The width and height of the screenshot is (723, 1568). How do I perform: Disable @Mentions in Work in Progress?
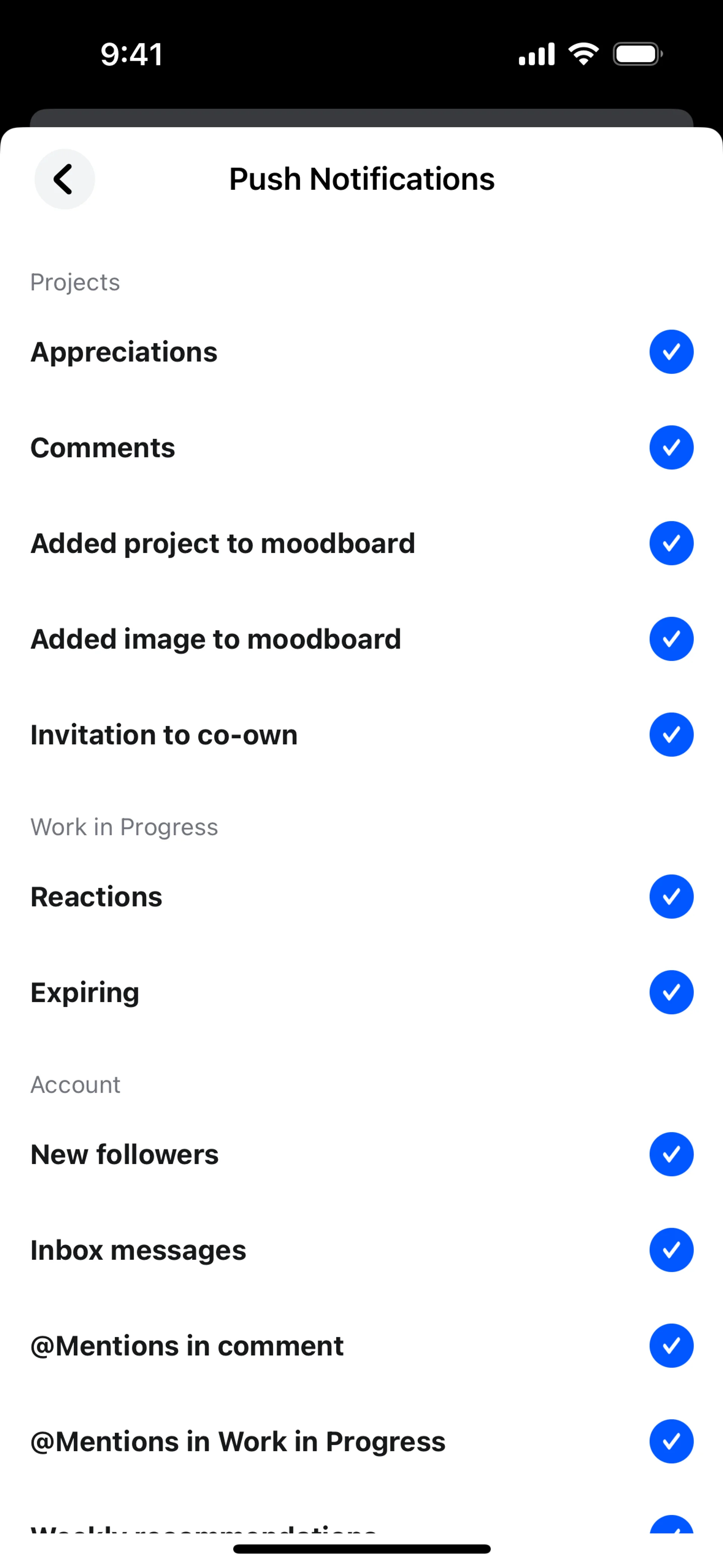pyautogui.click(x=671, y=1441)
